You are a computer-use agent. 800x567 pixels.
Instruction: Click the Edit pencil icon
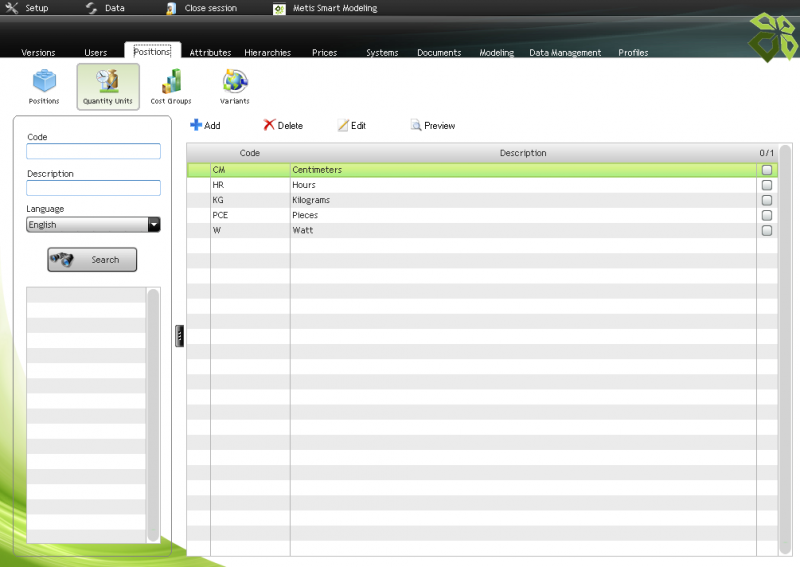pyautogui.click(x=343, y=126)
